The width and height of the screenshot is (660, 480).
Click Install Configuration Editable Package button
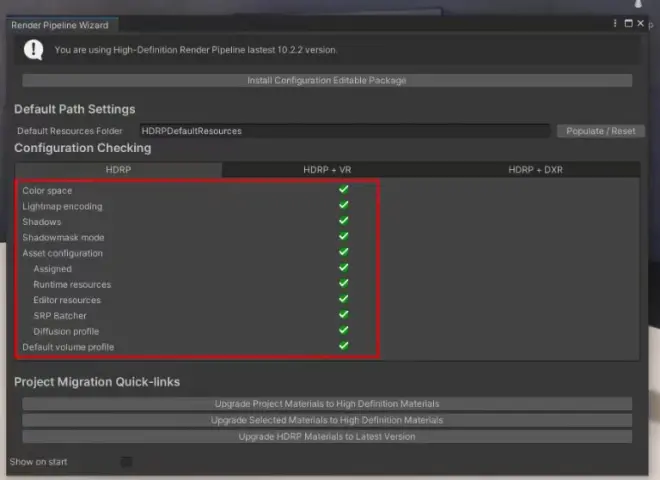(327, 80)
